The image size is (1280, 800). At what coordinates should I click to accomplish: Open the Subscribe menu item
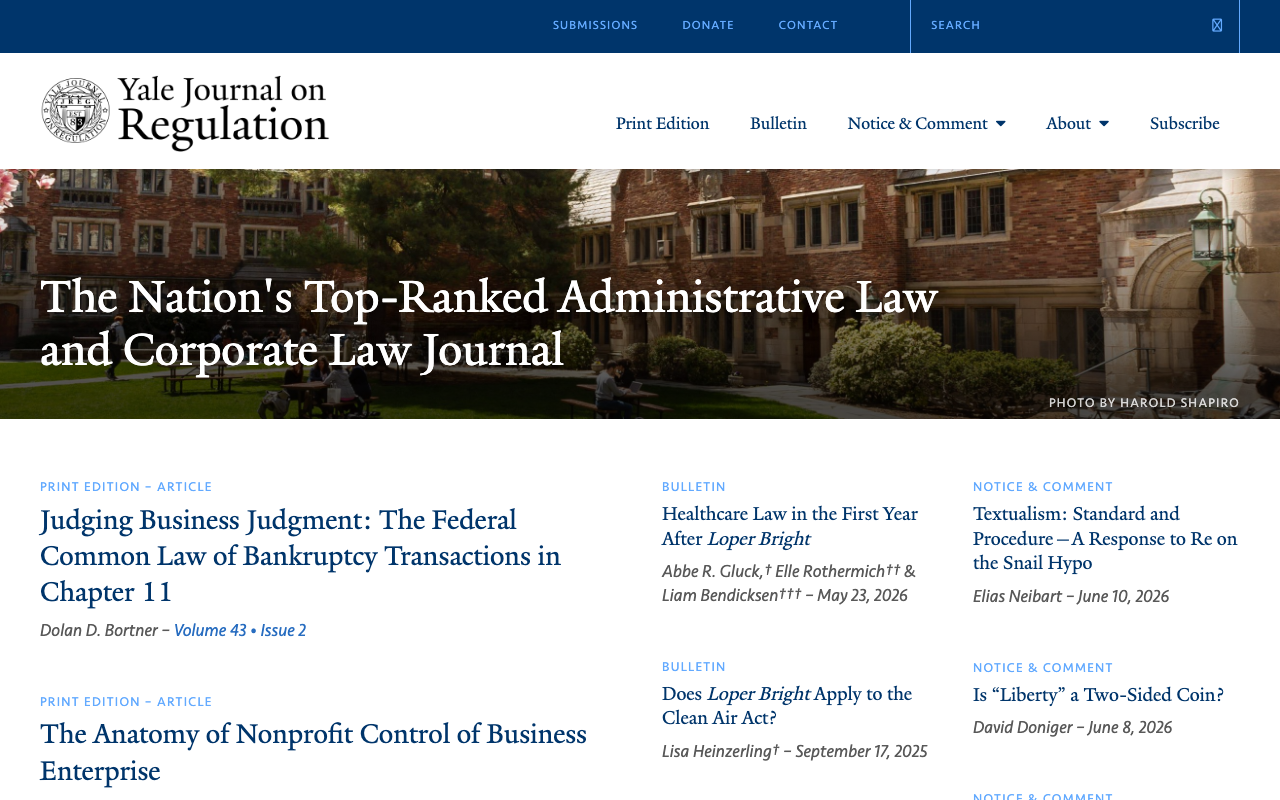(x=1184, y=123)
